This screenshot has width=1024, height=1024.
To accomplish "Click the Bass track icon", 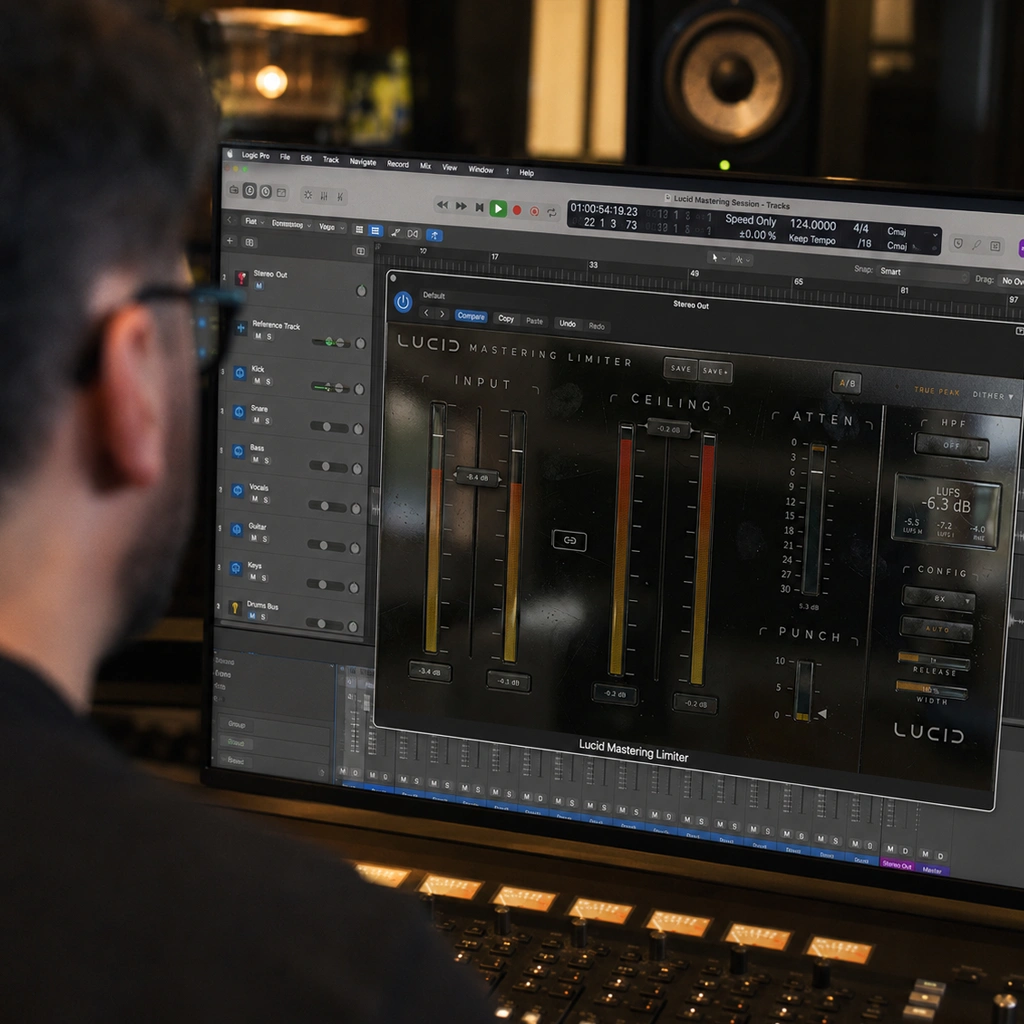I will click(238, 451).
